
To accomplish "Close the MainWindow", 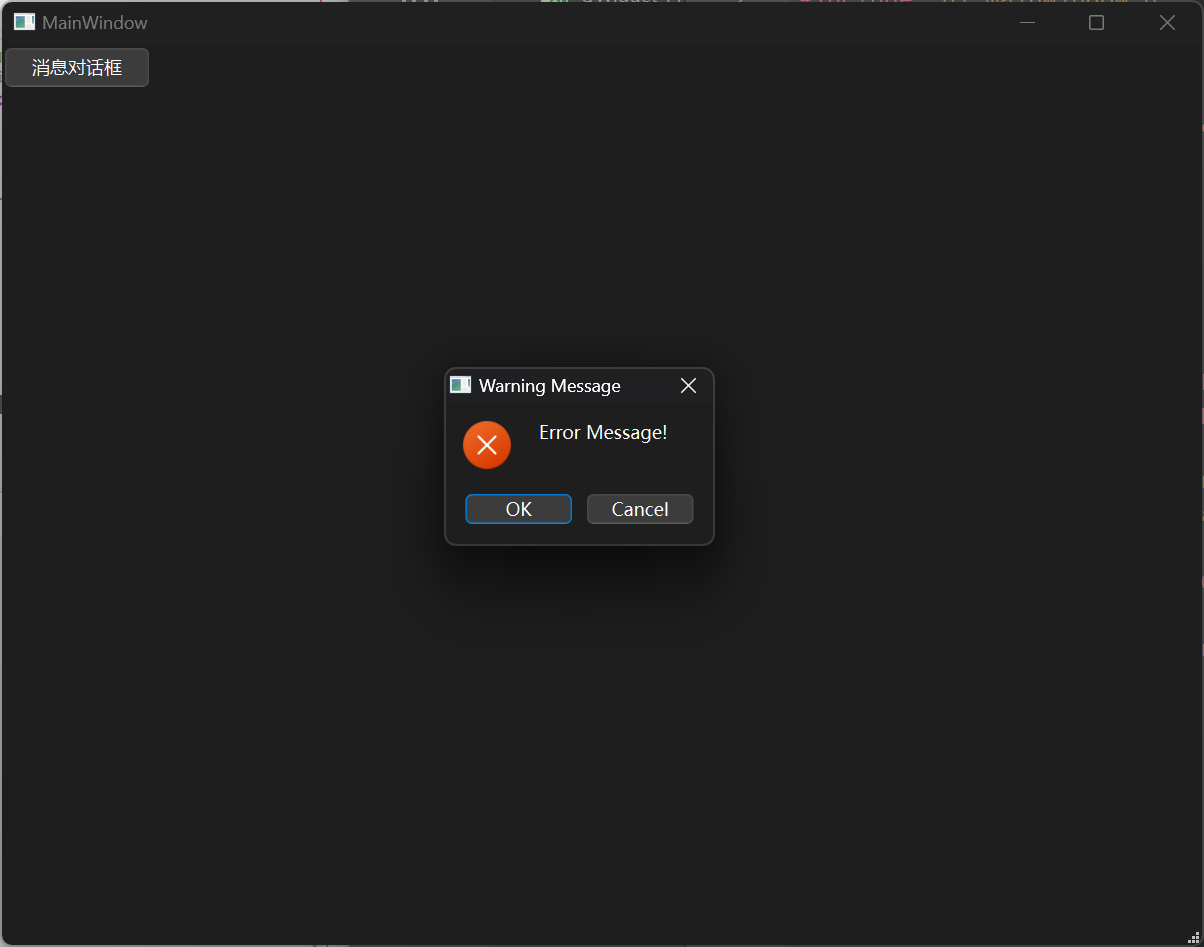I will coord(1167,22).
